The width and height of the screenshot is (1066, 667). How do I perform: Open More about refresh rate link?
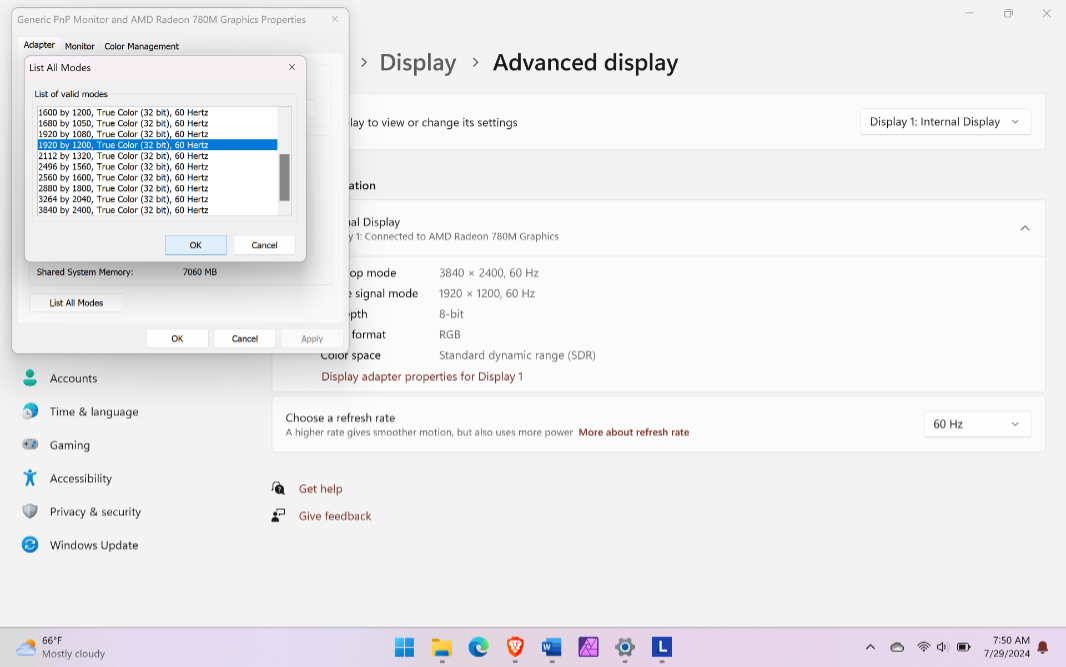point(633,433)
